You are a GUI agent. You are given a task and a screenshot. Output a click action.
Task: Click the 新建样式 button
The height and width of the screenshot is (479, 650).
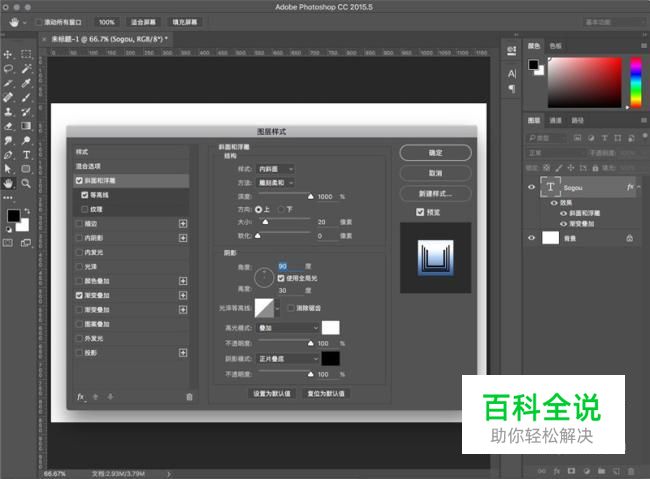click(435, 194)
